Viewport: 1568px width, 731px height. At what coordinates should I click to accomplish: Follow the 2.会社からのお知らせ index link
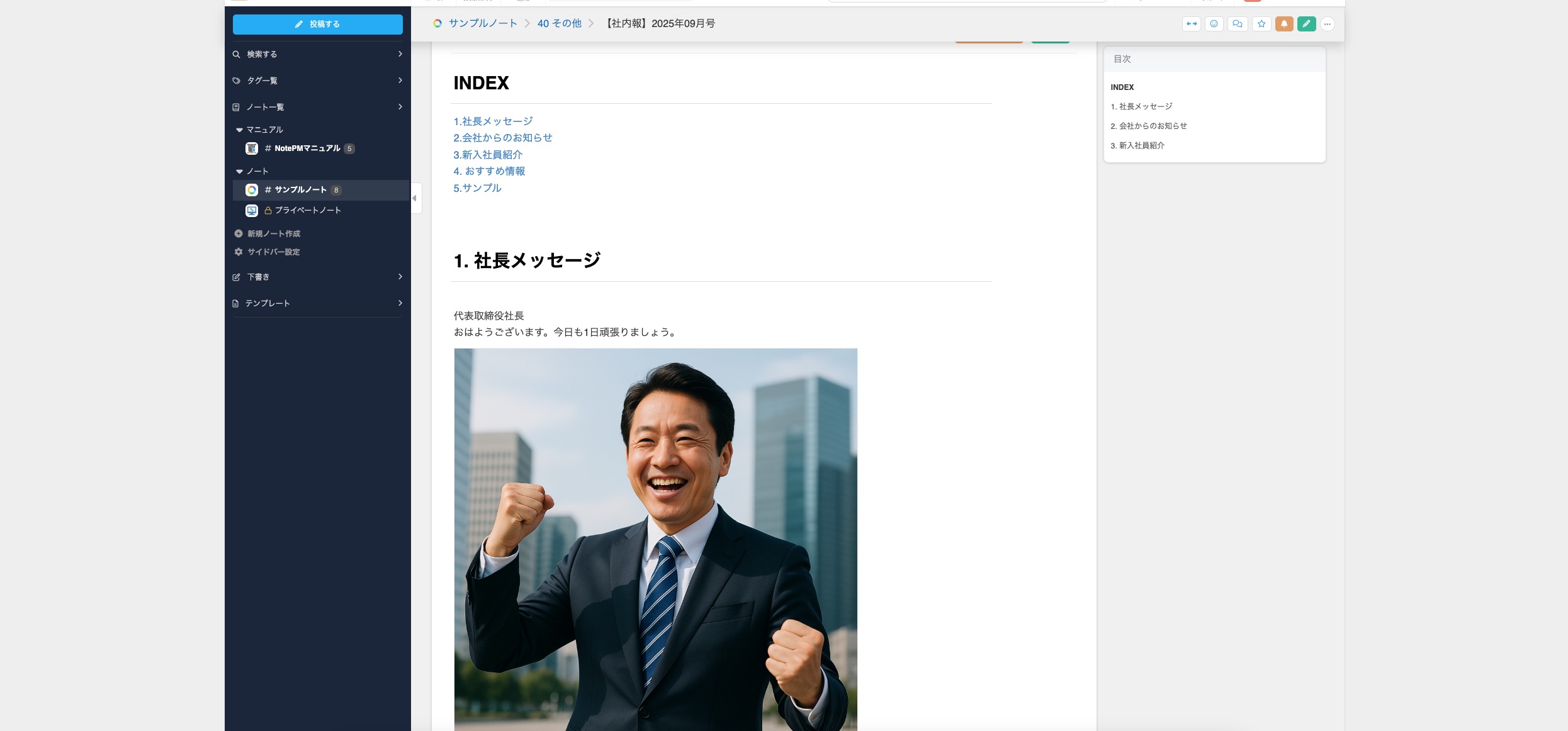point(502,138)
